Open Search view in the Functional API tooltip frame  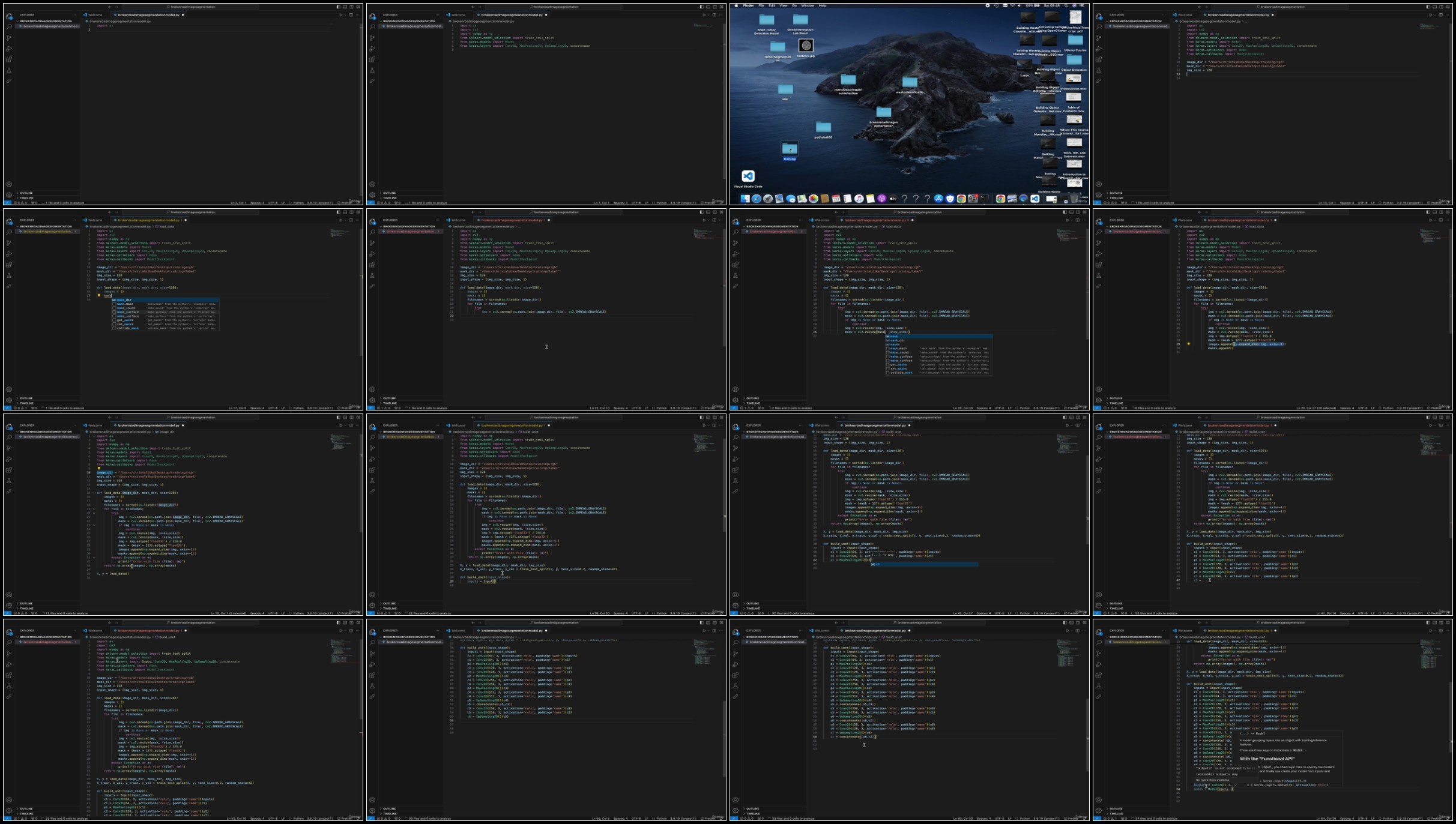click(1099, 642)
